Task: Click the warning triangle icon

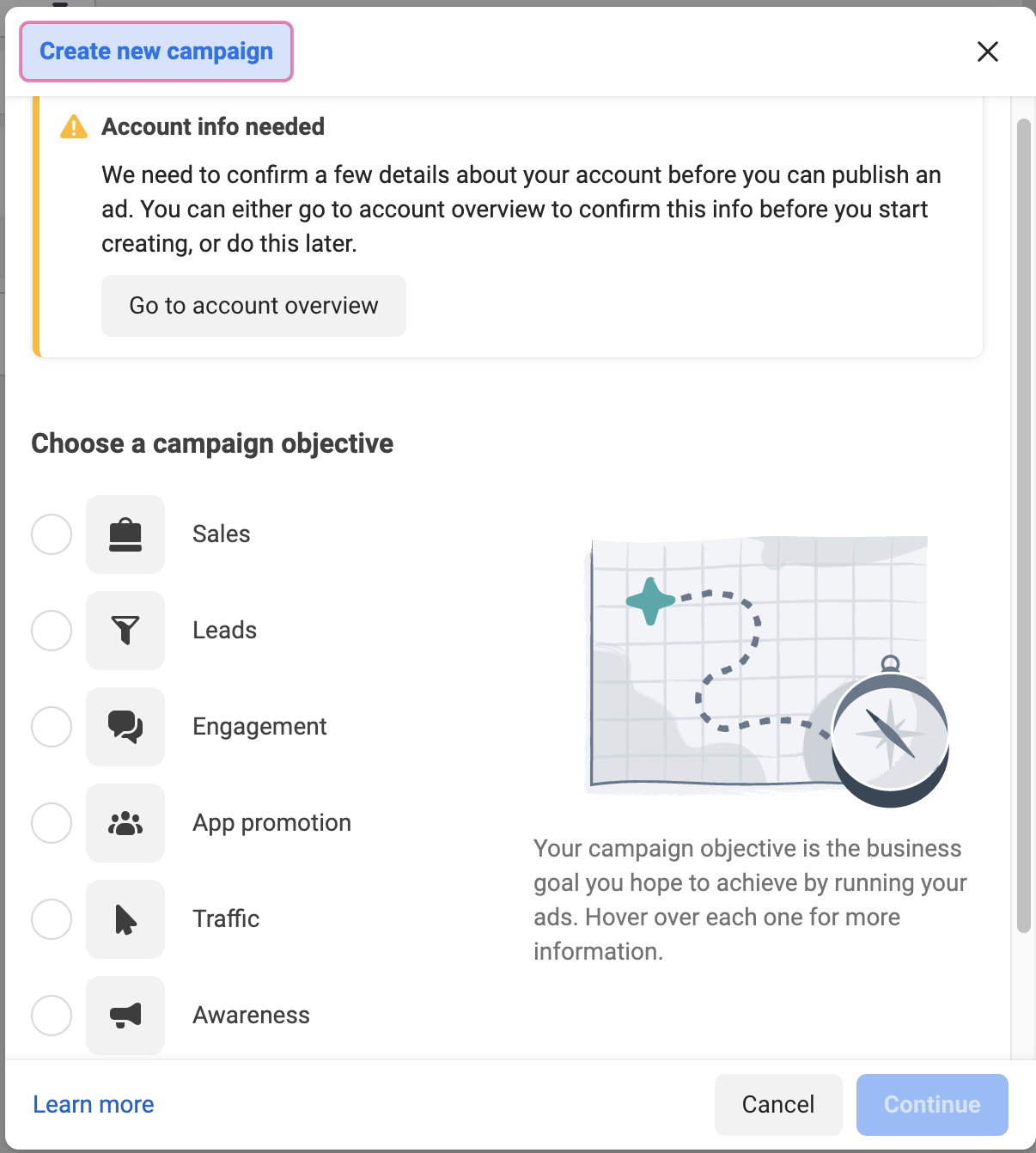Action: click(73, 126)
